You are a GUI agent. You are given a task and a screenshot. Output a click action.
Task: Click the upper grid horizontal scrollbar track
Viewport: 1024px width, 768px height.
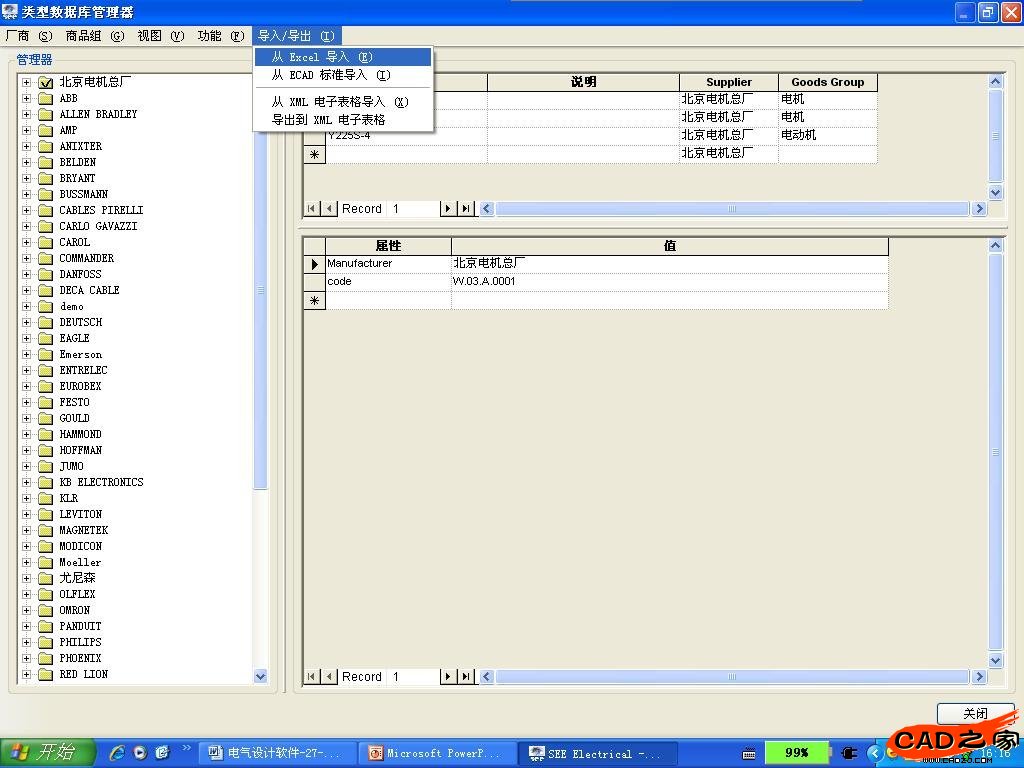click(x=731, y=209)
